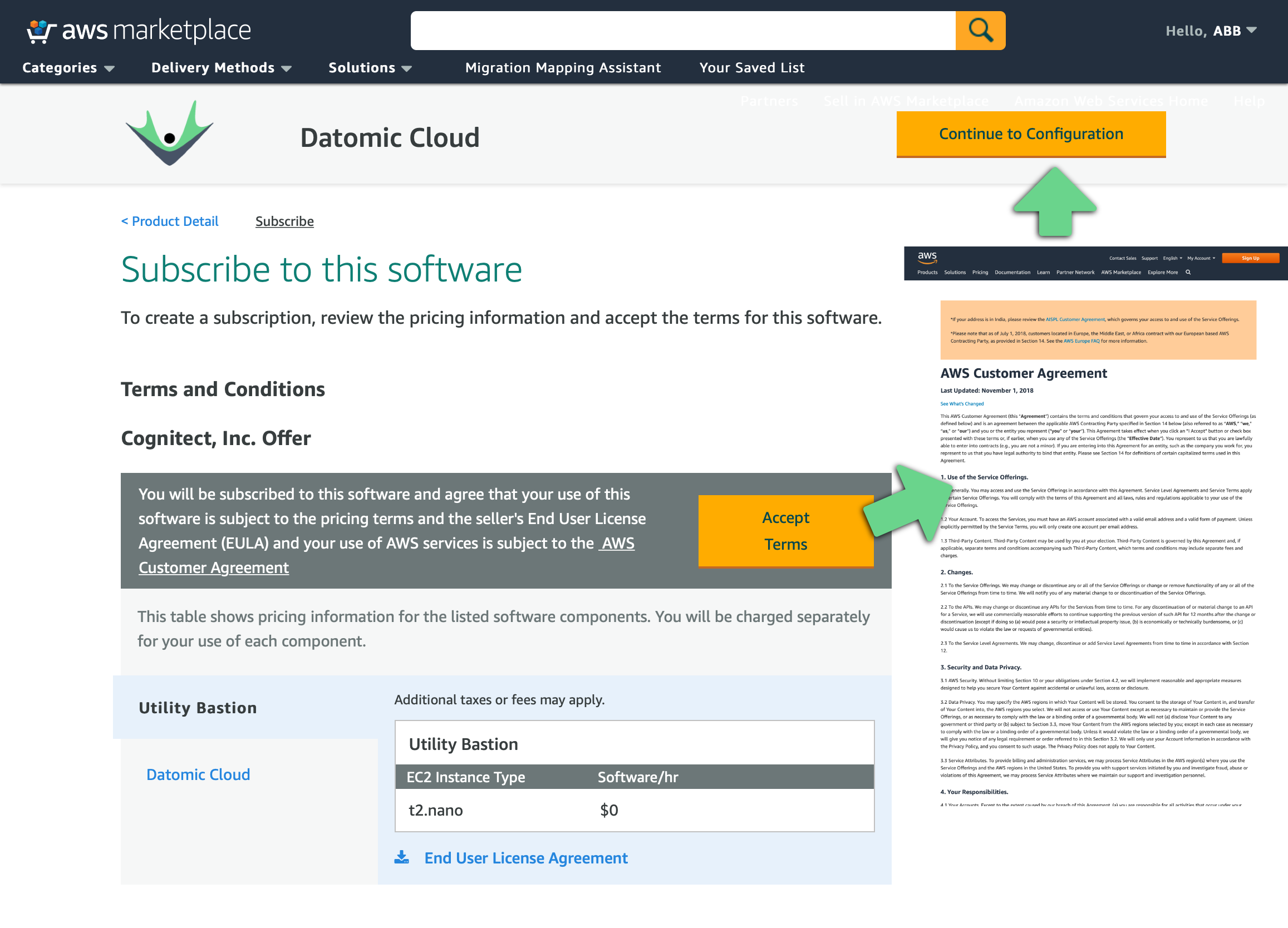Click the Cognitect, Inc. Offer heading
The width and height of the screenshot is (1288, 928).
(216, 438)
